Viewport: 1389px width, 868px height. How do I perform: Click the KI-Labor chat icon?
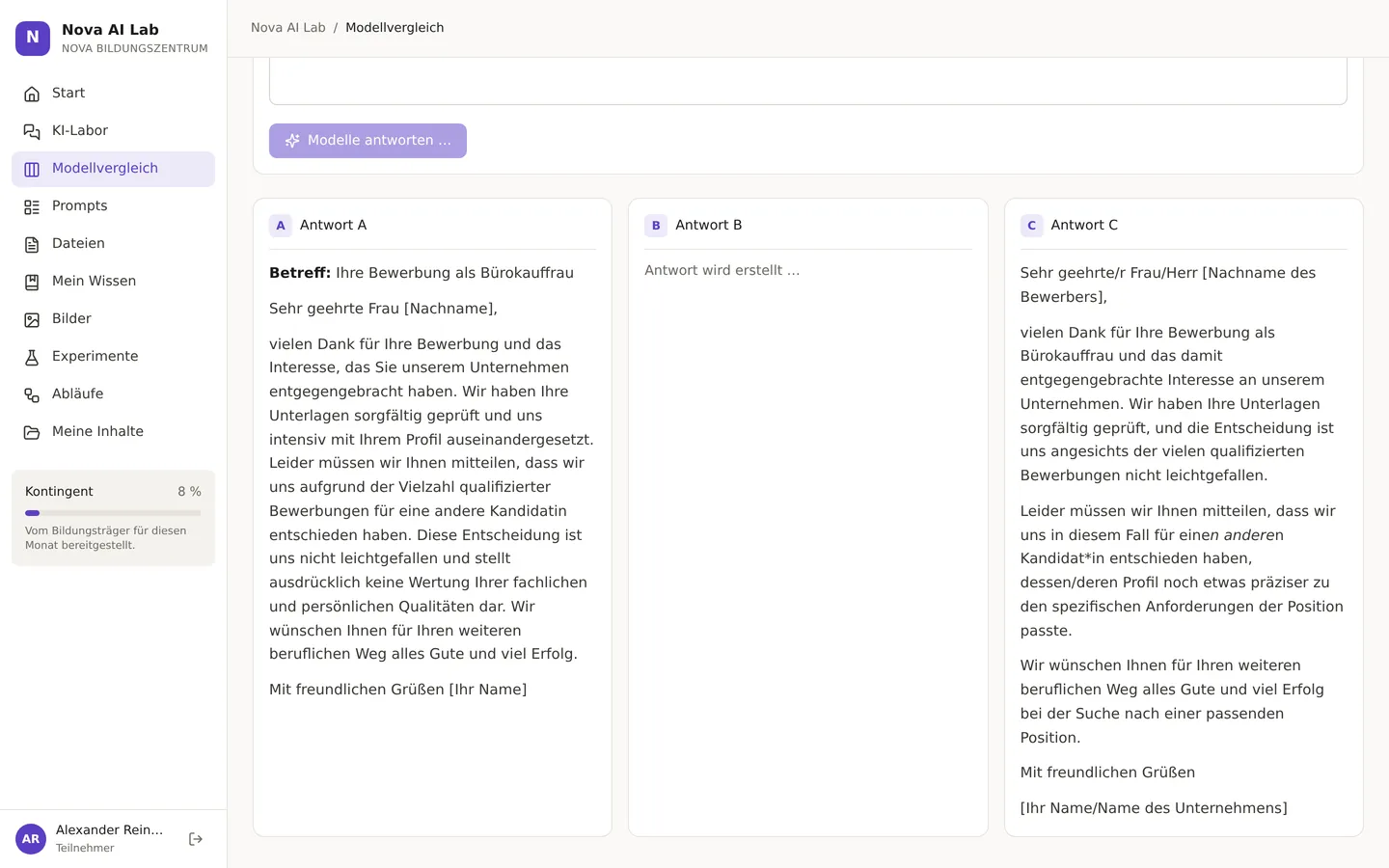click(x=32, y=131)
